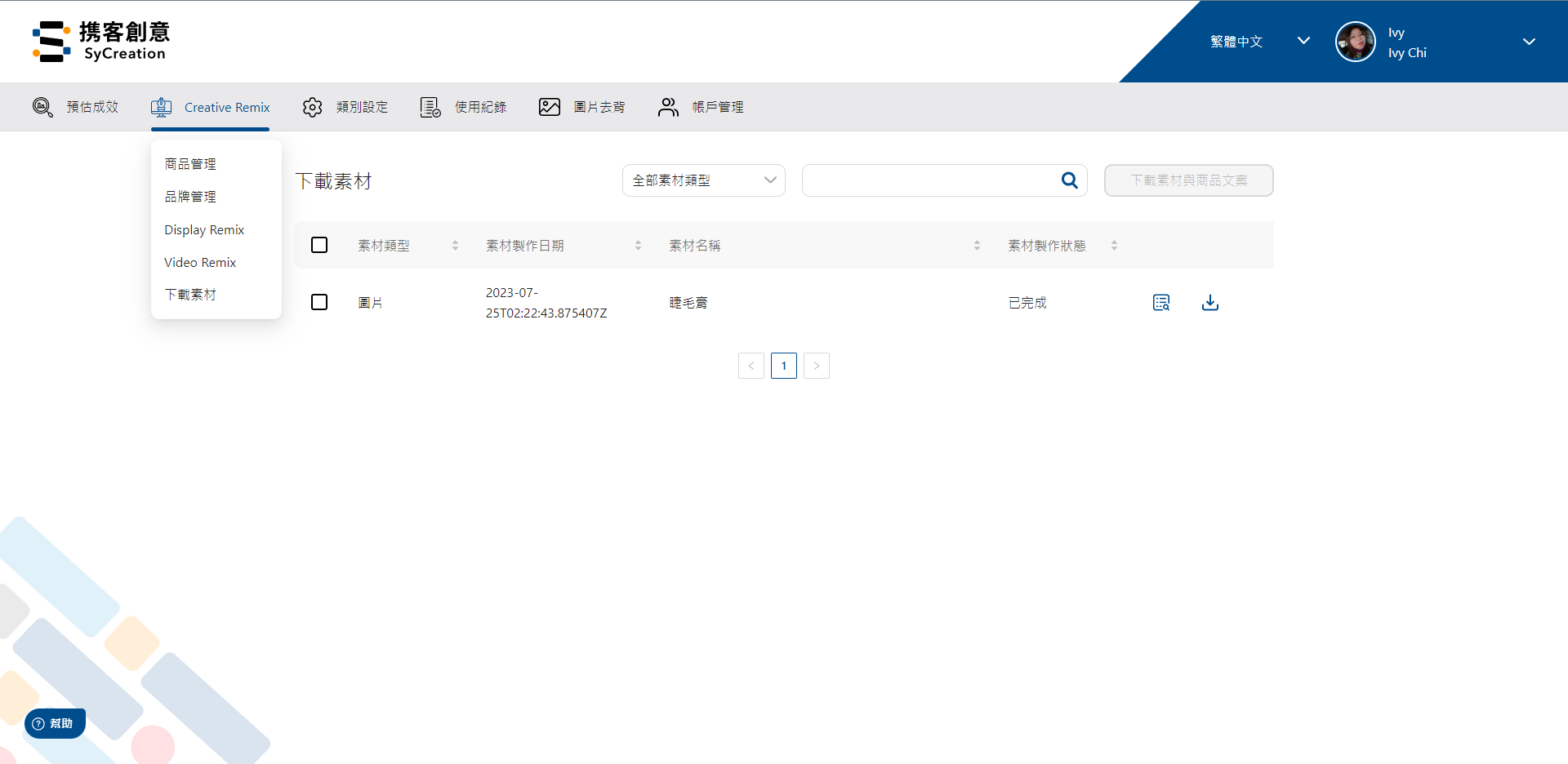Click the 已完成 status cell

[1027, 303]
